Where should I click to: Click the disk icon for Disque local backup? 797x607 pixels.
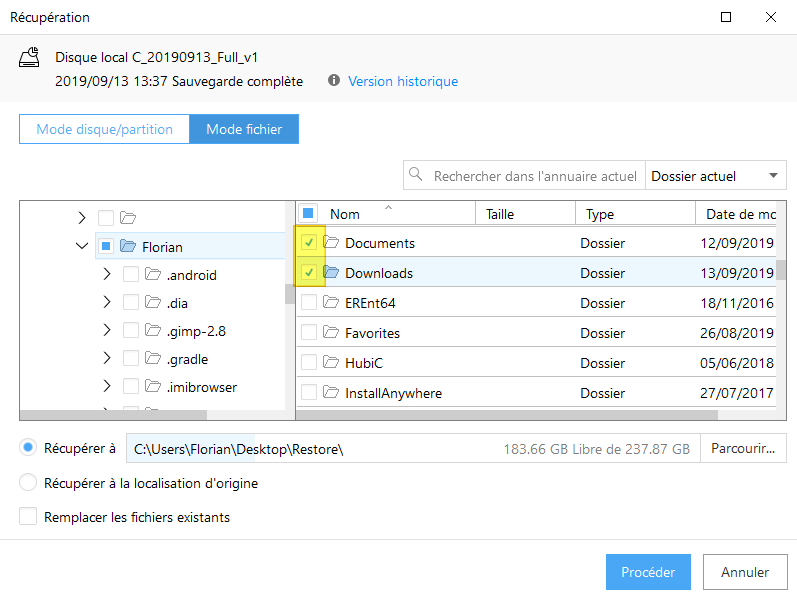(x=30, y=59)
